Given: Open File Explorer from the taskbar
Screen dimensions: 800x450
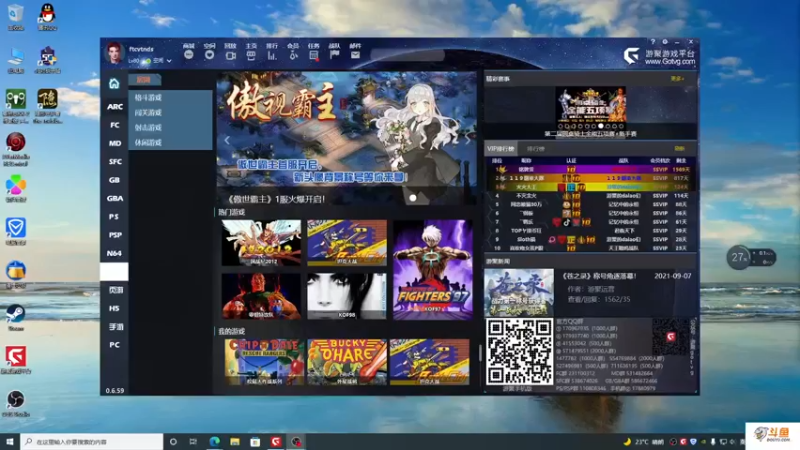Looking at the screenshot, I should pos(235,442).
